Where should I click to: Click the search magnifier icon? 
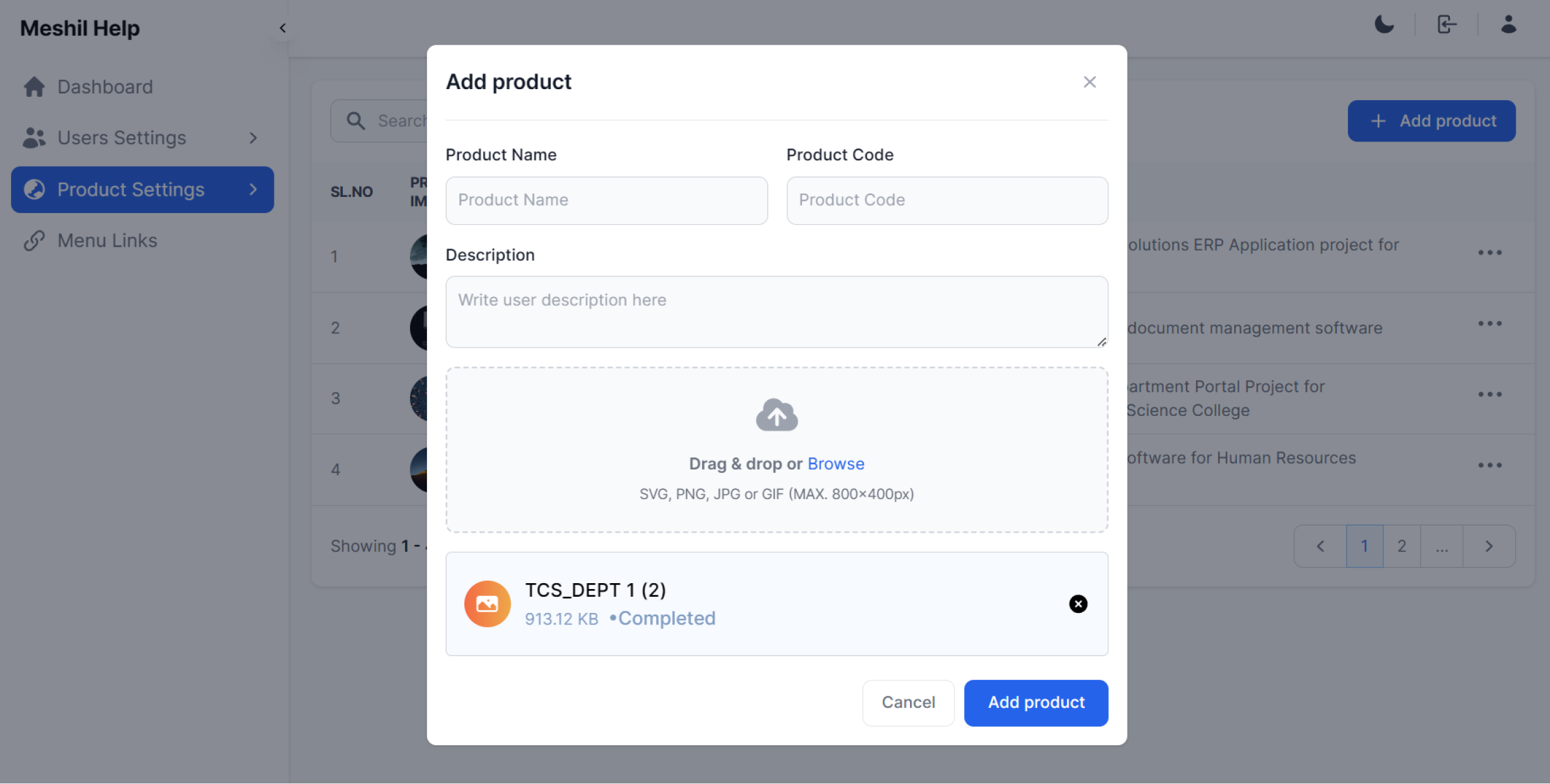tap(355, 121)
